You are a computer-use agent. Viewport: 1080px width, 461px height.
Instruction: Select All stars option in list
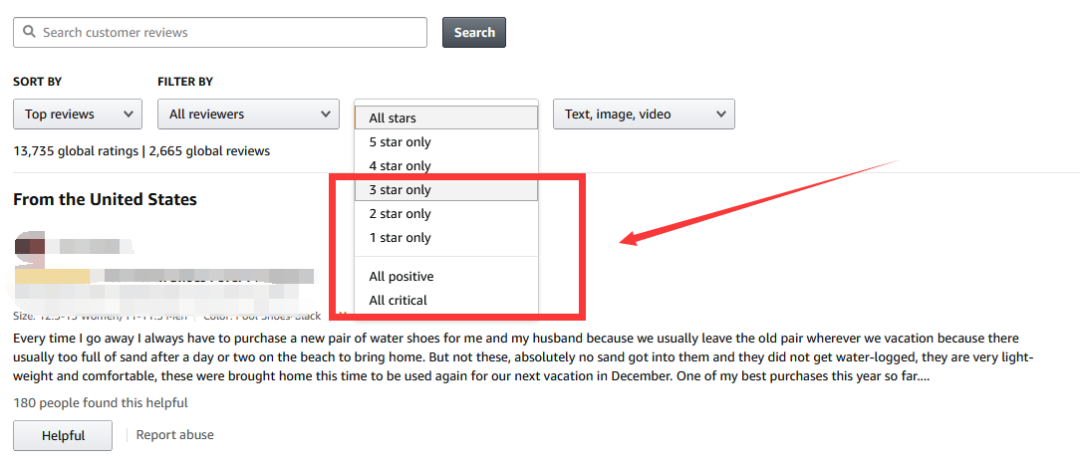pyautogui.click(x=446, y=118)
